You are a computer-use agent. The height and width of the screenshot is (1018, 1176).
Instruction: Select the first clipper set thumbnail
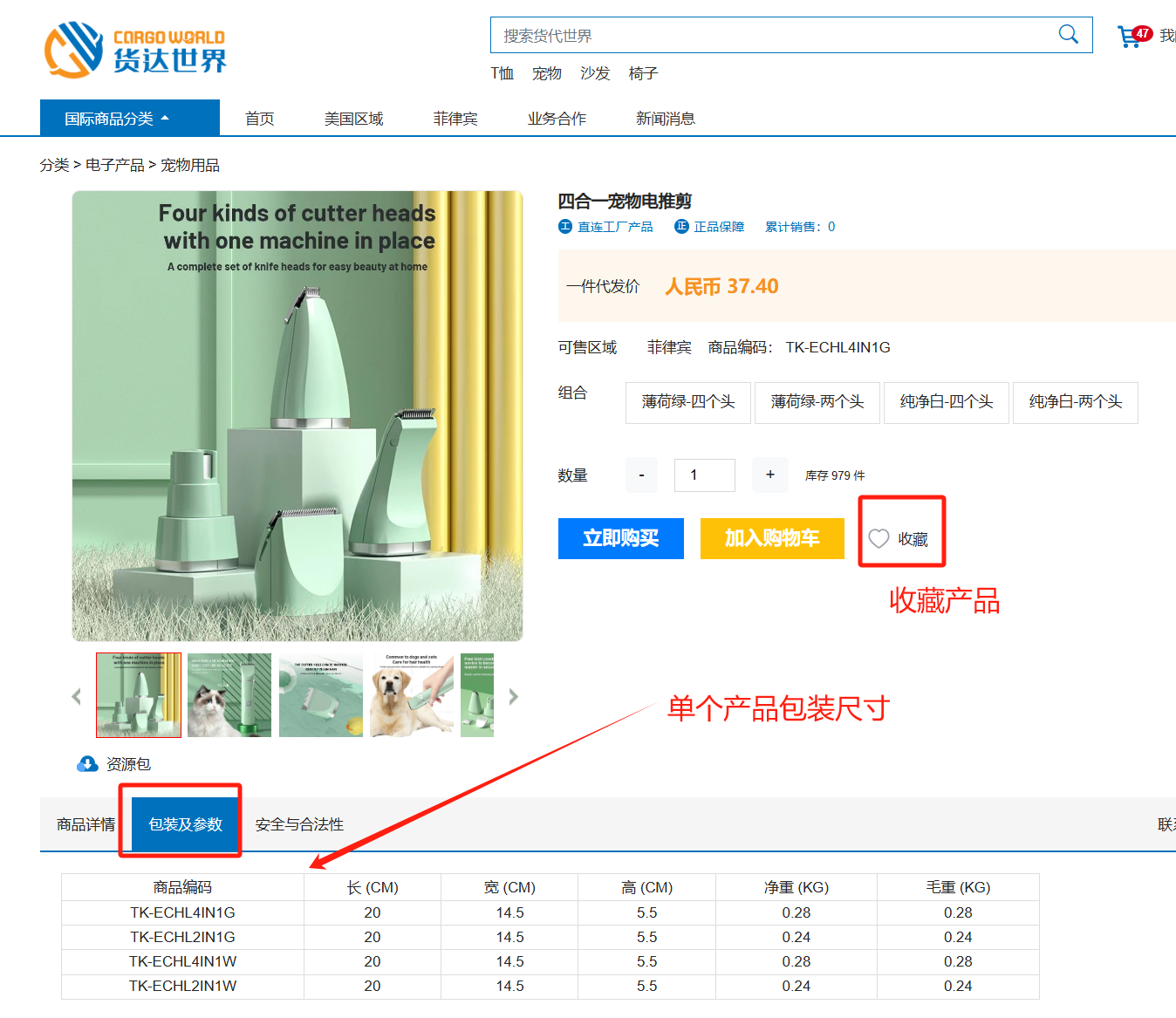tap(139, 695)
